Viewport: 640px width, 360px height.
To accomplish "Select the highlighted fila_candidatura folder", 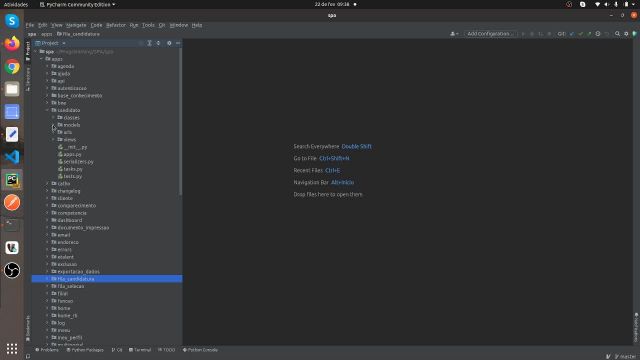I will pyautogui.click(x=107, y=279).
